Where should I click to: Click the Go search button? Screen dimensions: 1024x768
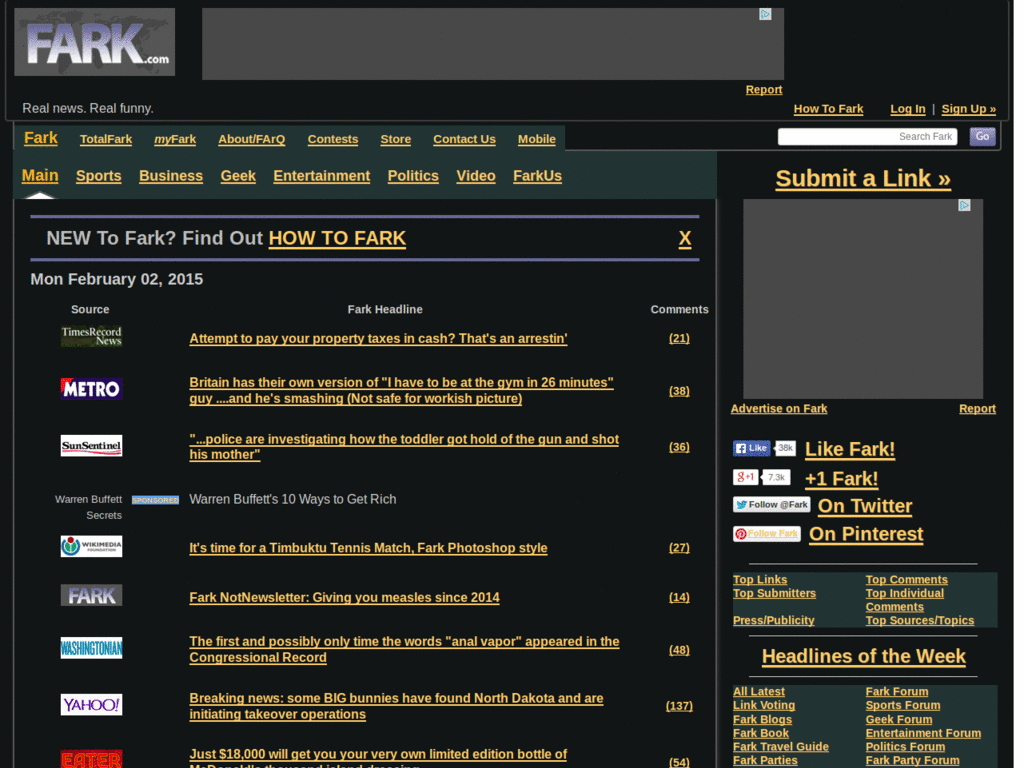click(x=982, y=136)
